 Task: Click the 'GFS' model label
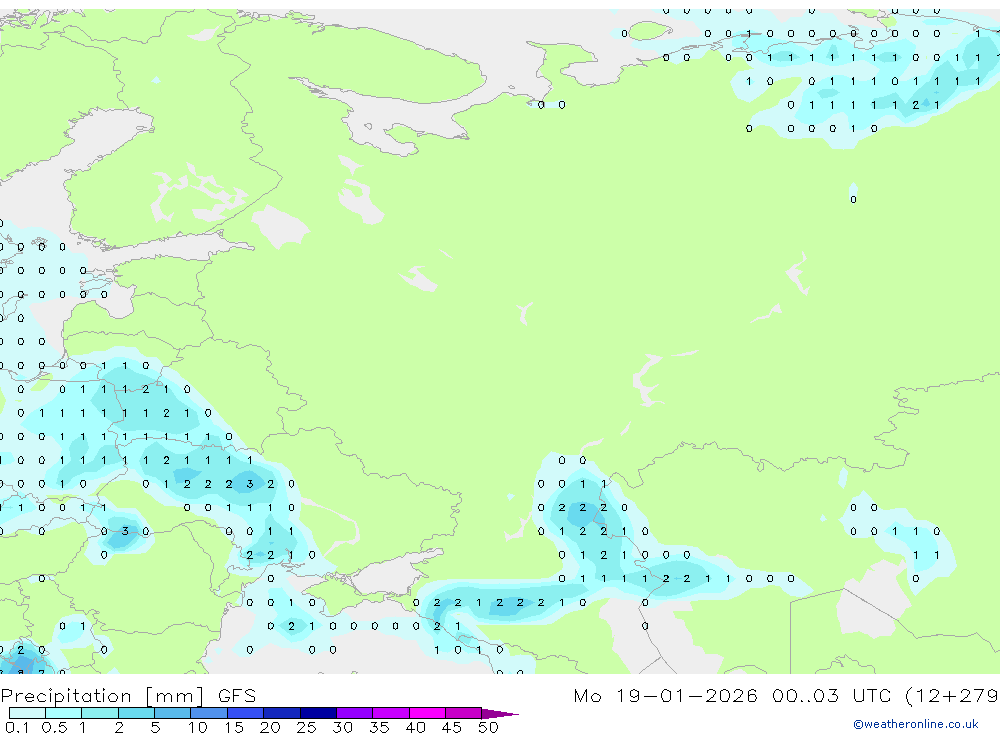(237, 696)
